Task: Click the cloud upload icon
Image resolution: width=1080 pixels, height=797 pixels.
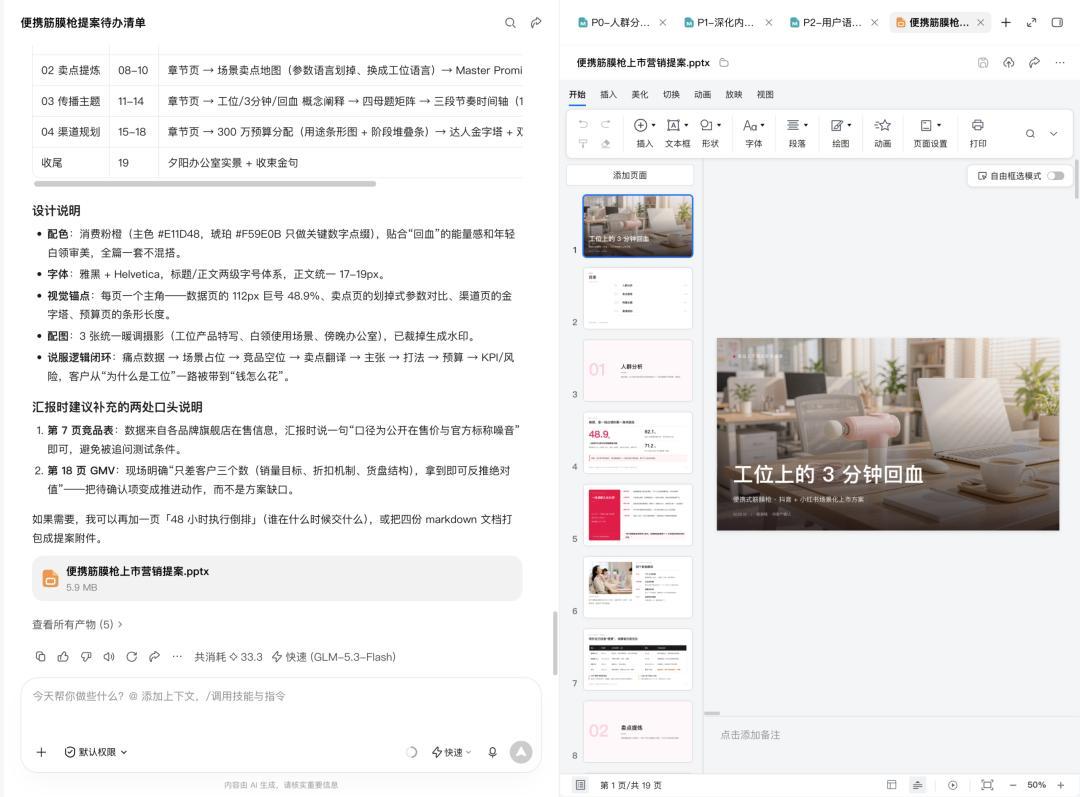Action: [x=1008, y=63]
